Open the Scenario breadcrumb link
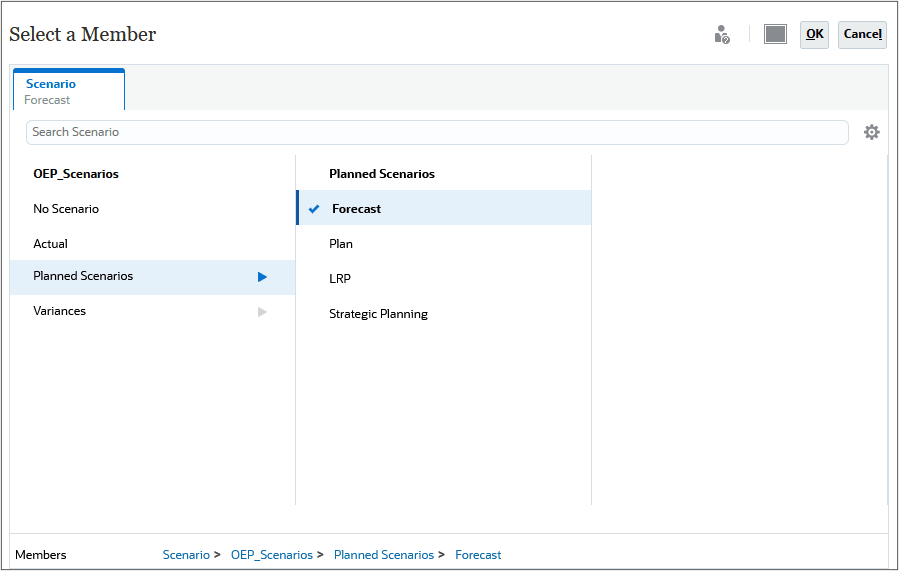 pyautogui.click(x=186, y=555)
